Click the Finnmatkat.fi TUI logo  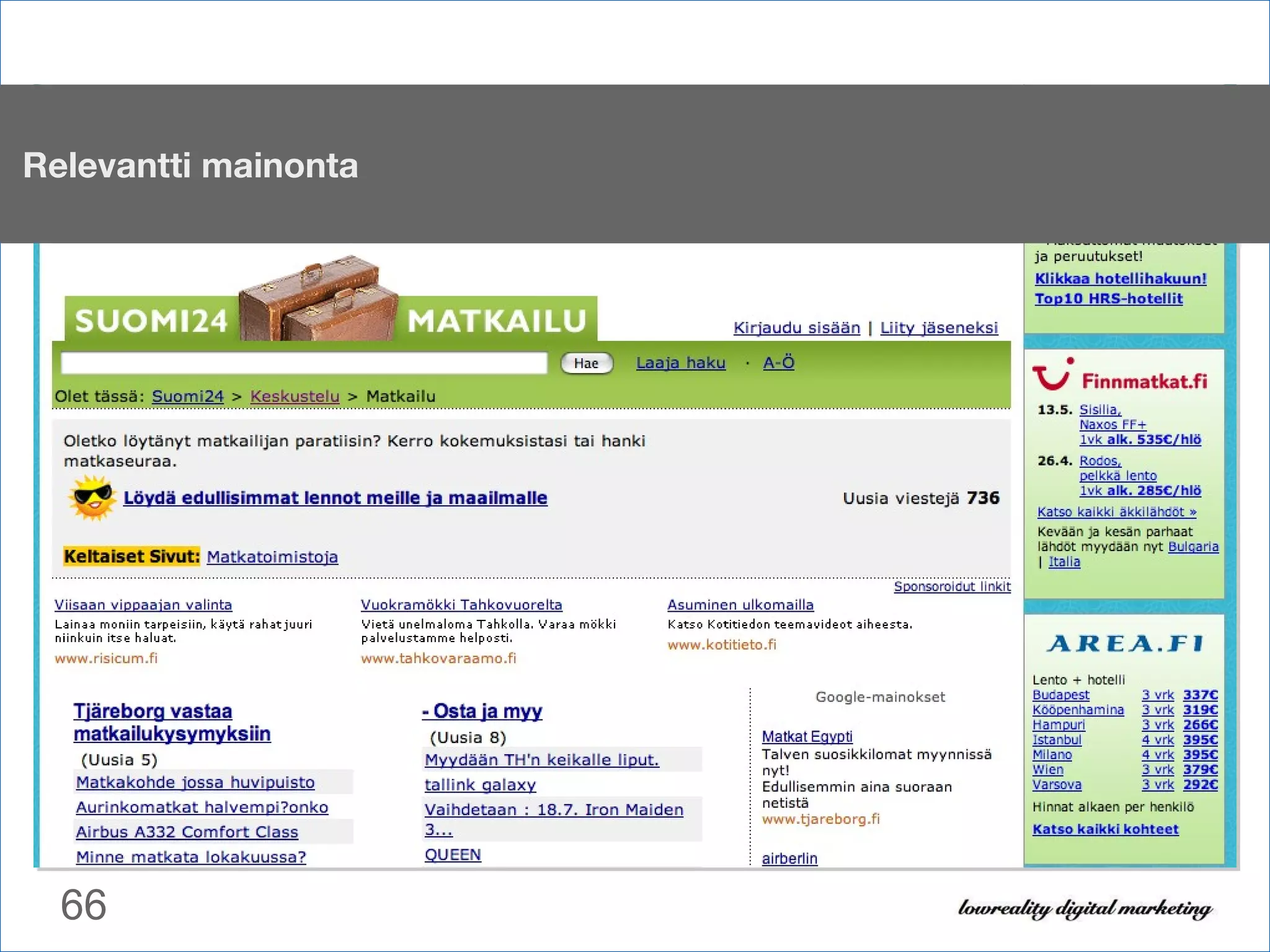(x=1121, y=376)
